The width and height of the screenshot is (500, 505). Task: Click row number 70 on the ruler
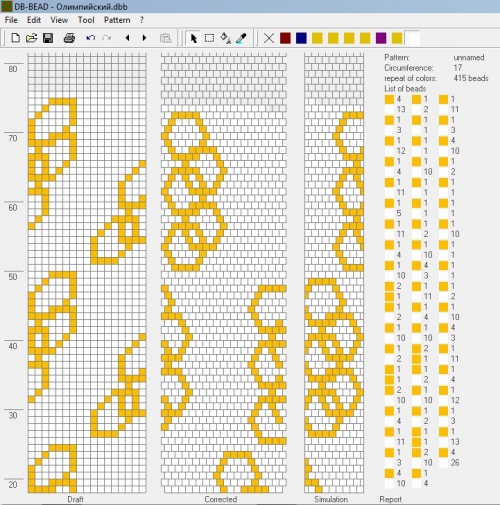[x=13, y=138]
